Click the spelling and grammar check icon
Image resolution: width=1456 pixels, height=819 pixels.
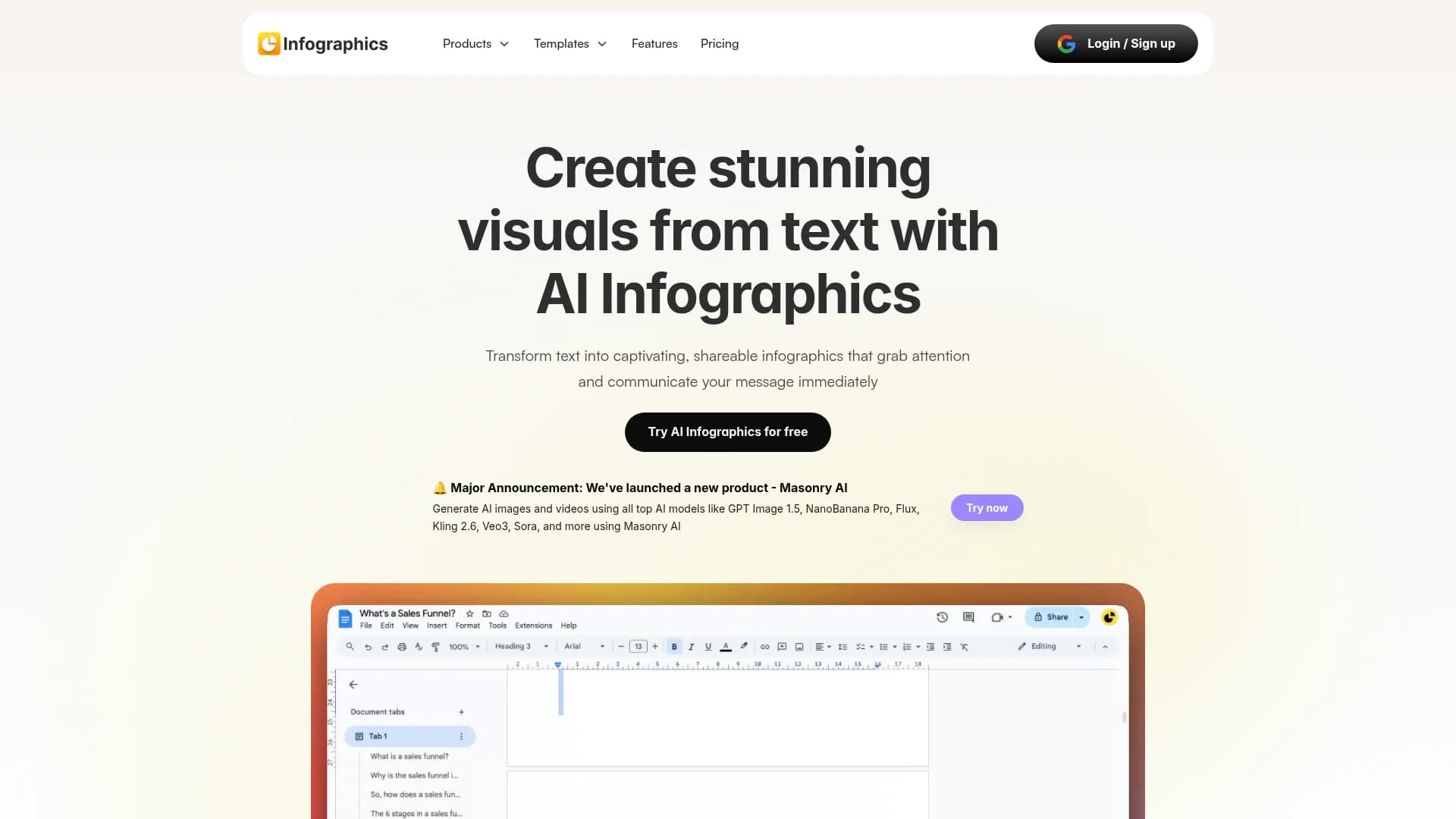pos(419,647)
